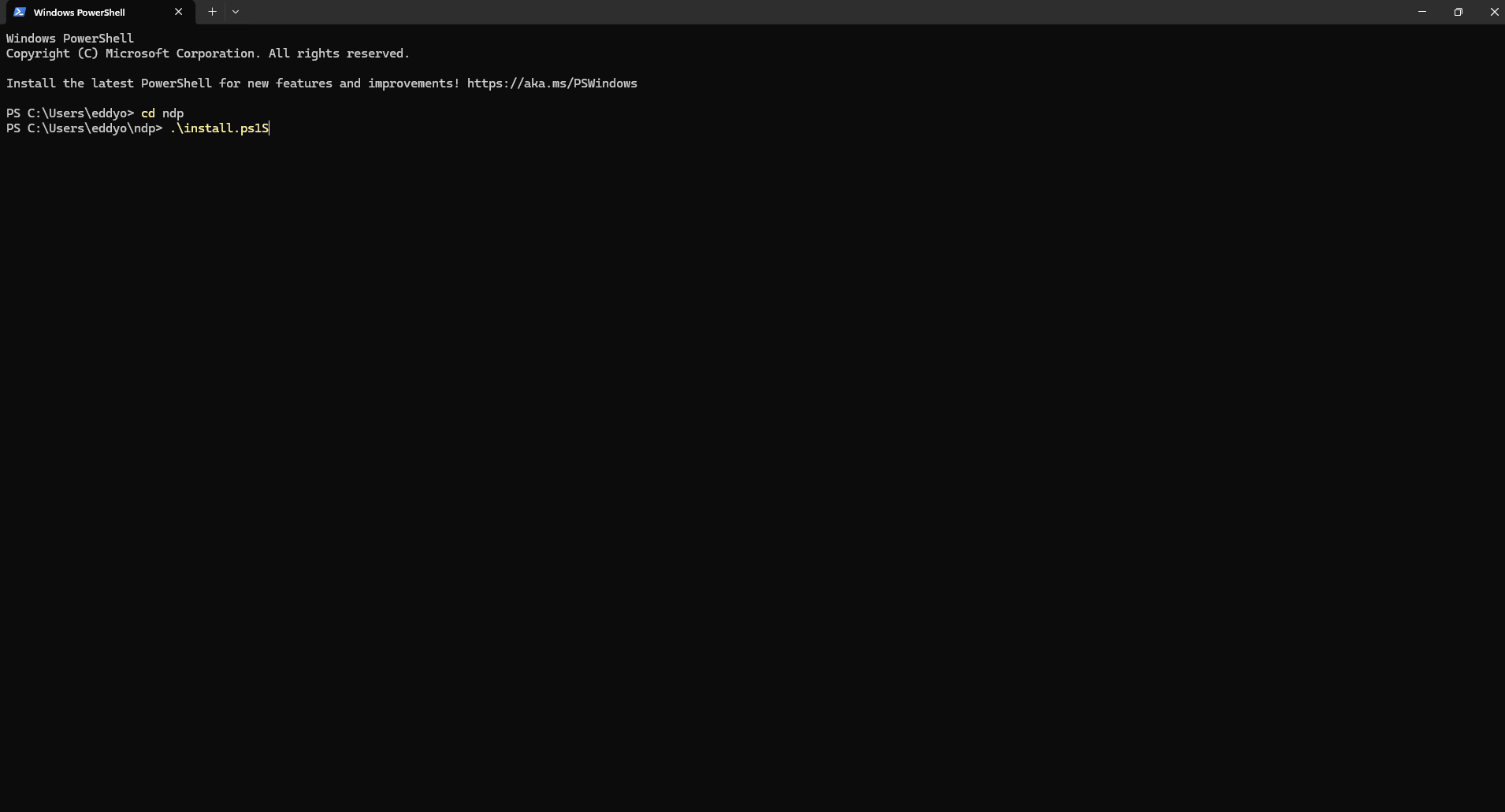1505x812 pixels.
Task: Click the .\install.ps1S command text
Action: pos(219,128)
